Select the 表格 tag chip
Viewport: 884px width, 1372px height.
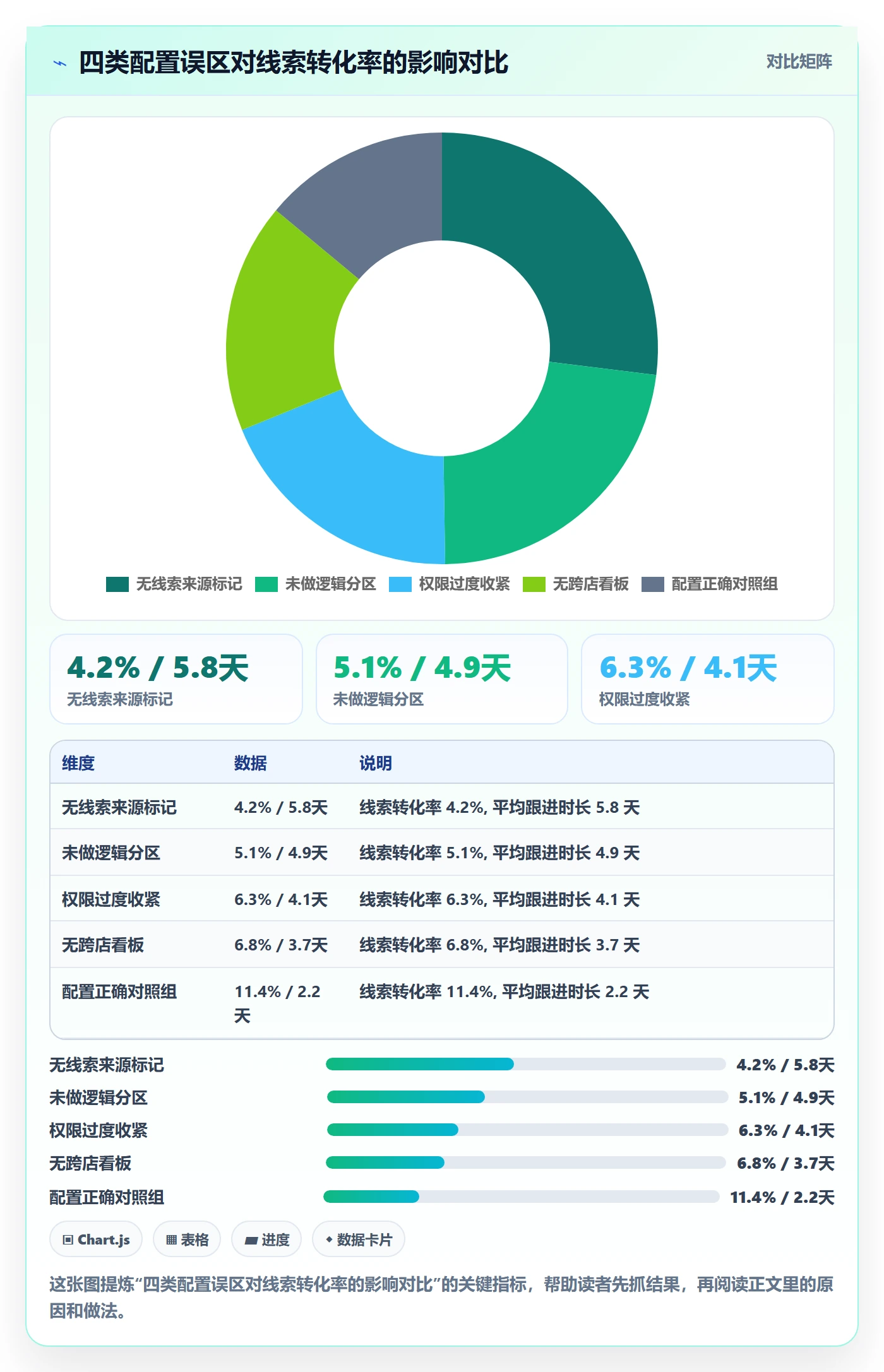pos(187,1239)
